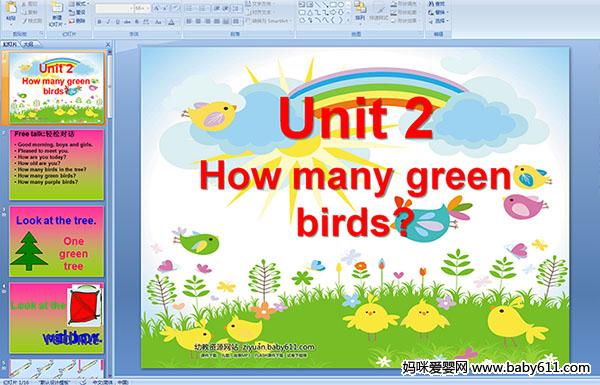
Task: Toggle Center text alignment
Action: tap(198, 21)
